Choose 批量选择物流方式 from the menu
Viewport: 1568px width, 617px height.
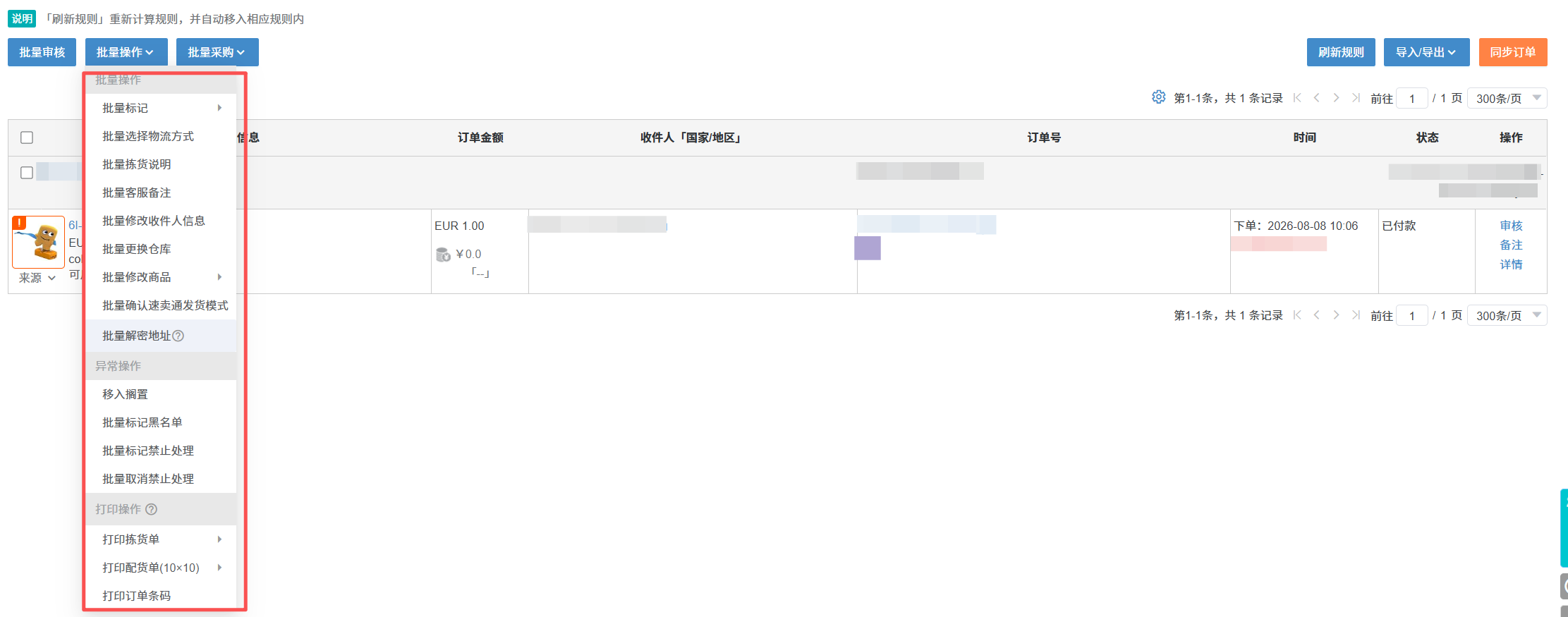click(161, 136)
